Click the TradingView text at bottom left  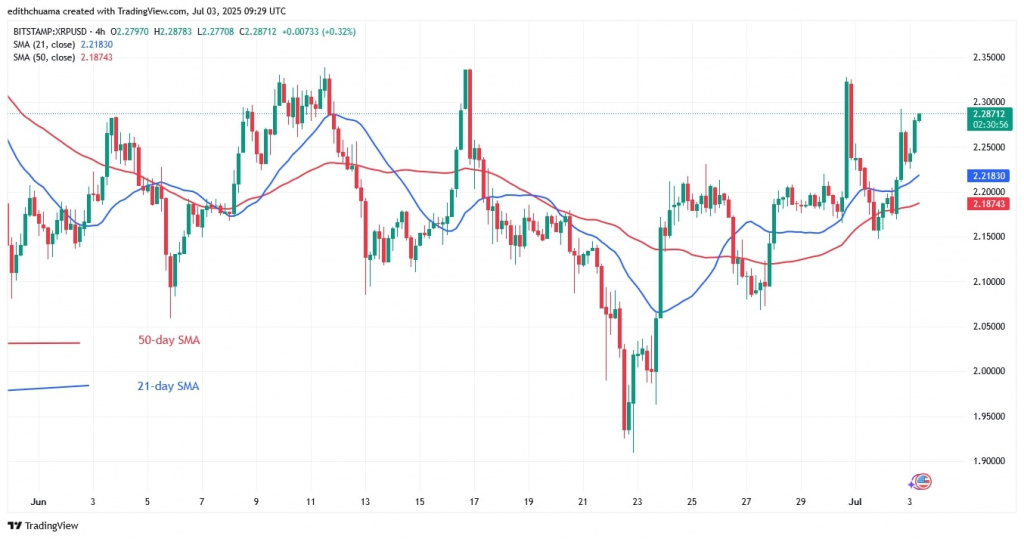click(51, 525)
